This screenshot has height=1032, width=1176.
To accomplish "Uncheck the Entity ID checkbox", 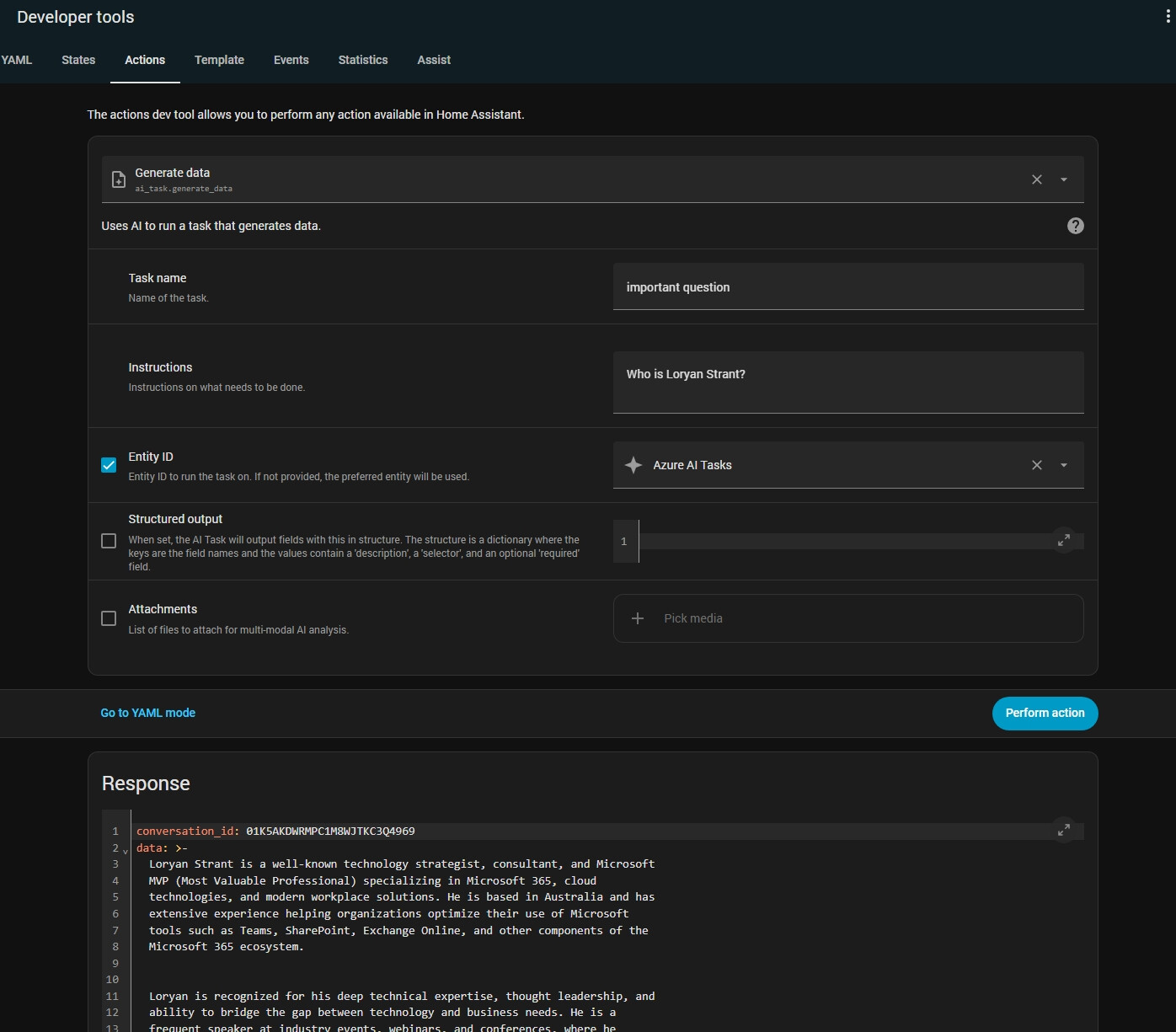I will coord(109,465).
